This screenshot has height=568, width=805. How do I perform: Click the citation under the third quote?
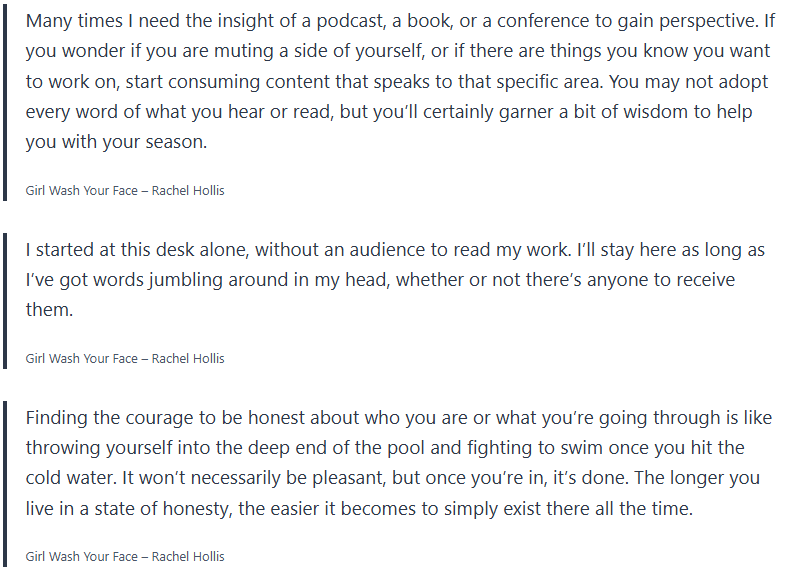point(125,556)
